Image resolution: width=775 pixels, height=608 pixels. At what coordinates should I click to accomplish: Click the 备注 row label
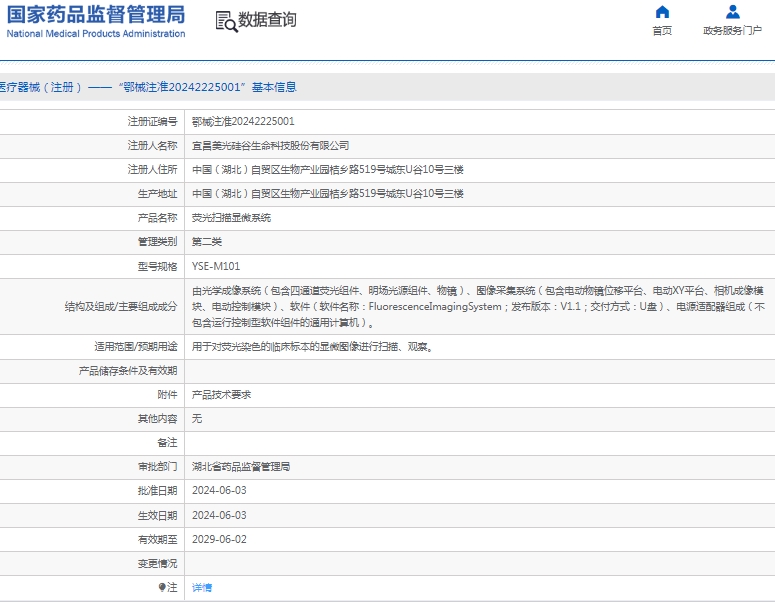(x=167, y=442)
